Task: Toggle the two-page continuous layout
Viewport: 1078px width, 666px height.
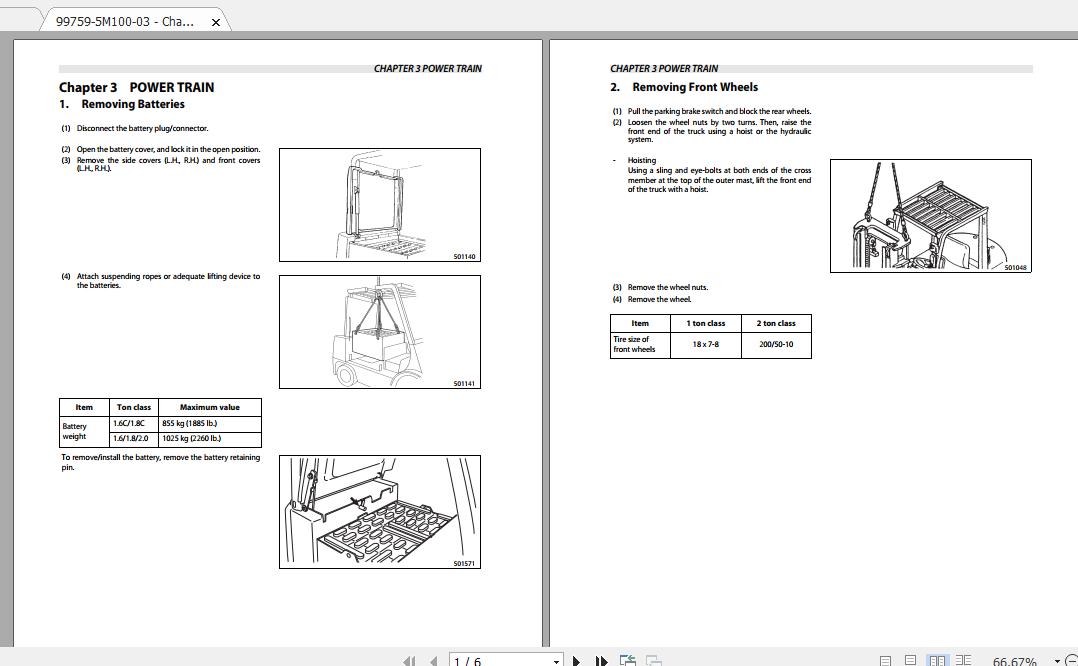Action: (x=965, y=659)
